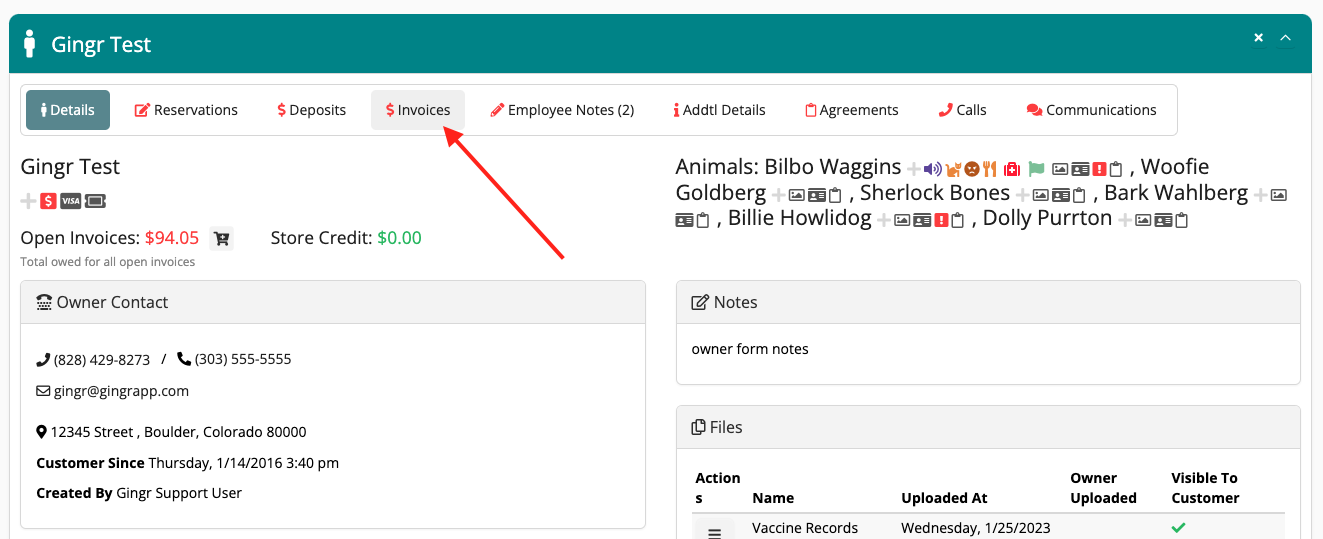Click the 'owner form notes' text
Screen dimensions: 1323x539
point(750,349)
